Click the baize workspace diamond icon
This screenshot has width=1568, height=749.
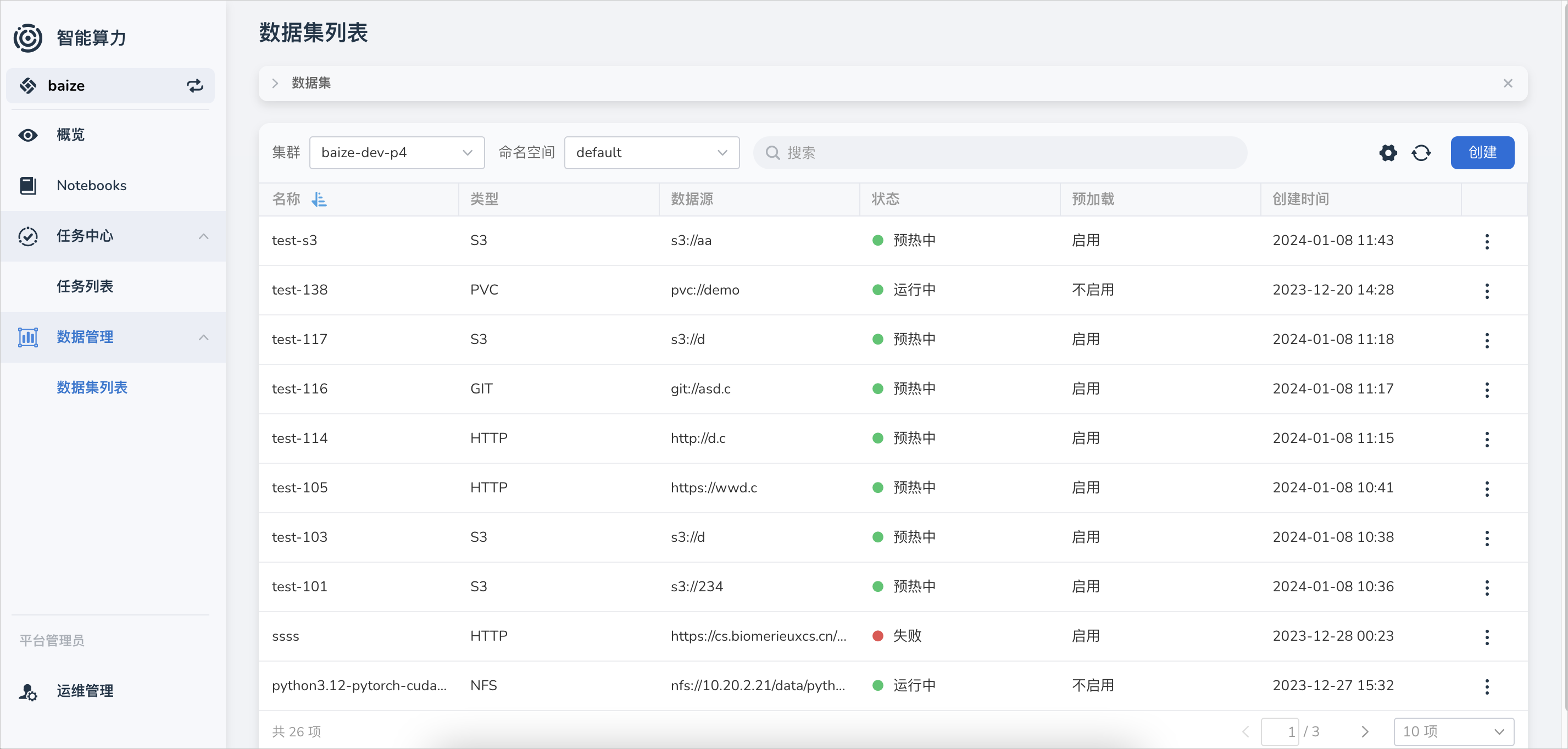coord(28,86)
